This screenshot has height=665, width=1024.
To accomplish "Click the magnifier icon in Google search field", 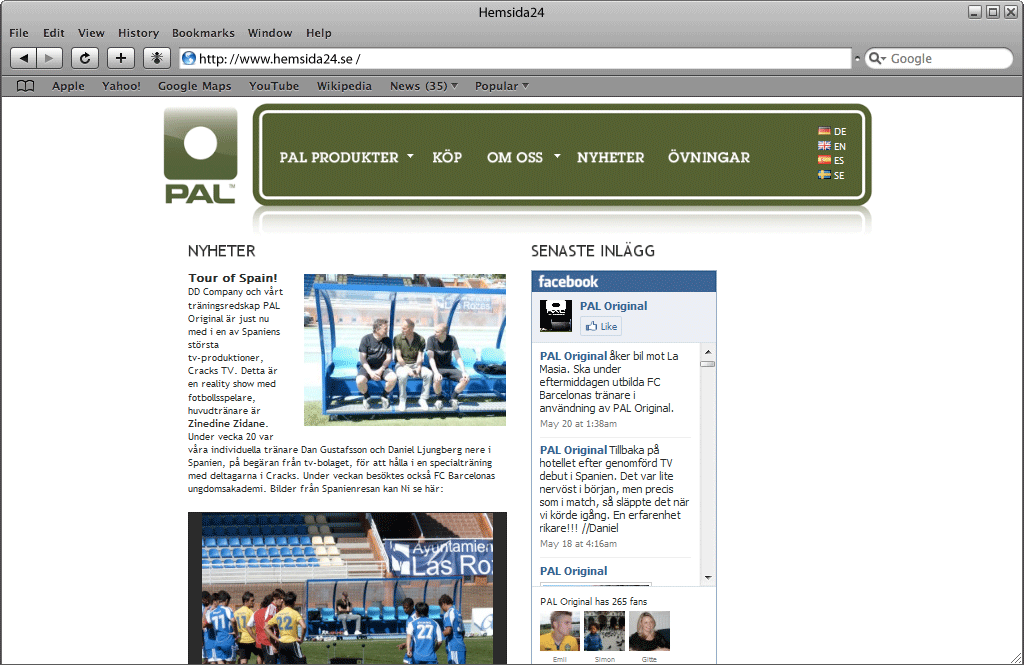I will [x=874, y=58].
